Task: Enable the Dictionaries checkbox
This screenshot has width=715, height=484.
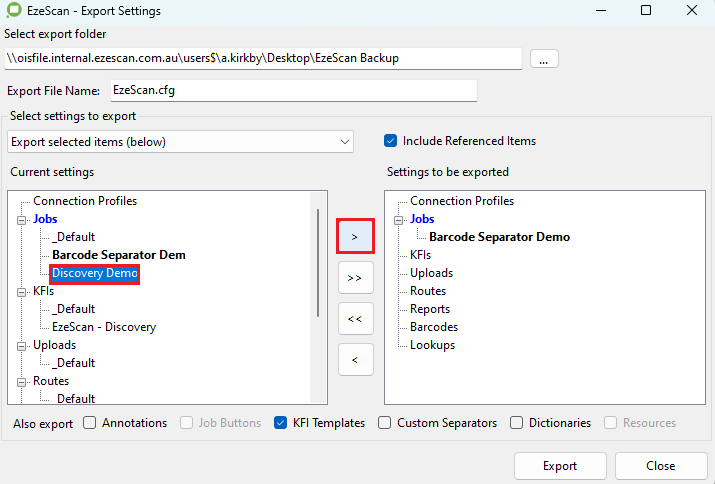Action: [x=517, y=423]
